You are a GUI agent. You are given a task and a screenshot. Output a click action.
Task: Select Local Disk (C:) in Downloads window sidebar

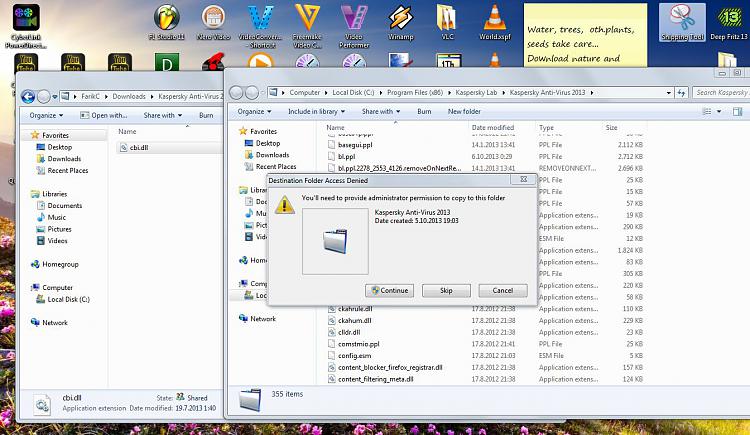point(68,299)
